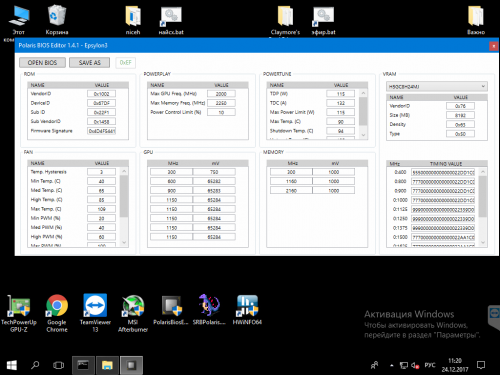Screen dimensions: 500x375
Task: Edit the Power Control Limit value field
Action: tap(221, 112)
